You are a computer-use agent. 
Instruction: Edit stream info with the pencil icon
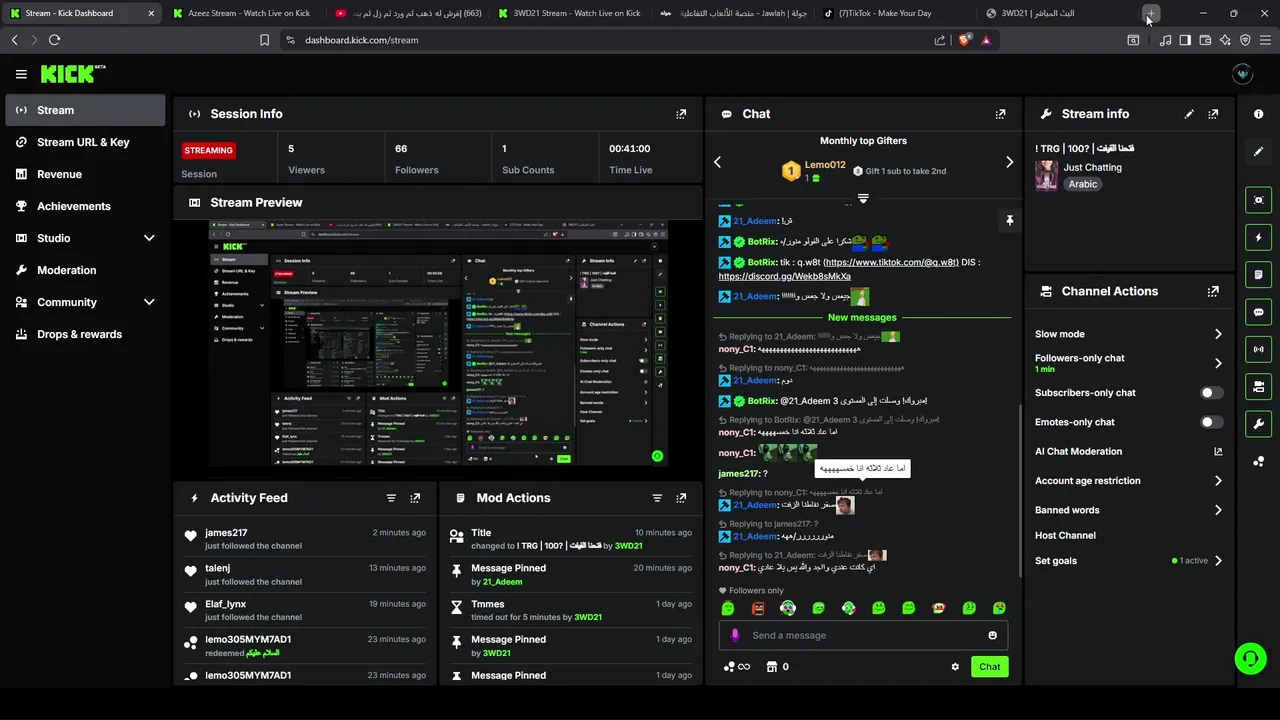pyautogui.click(x=1189, y=114)
